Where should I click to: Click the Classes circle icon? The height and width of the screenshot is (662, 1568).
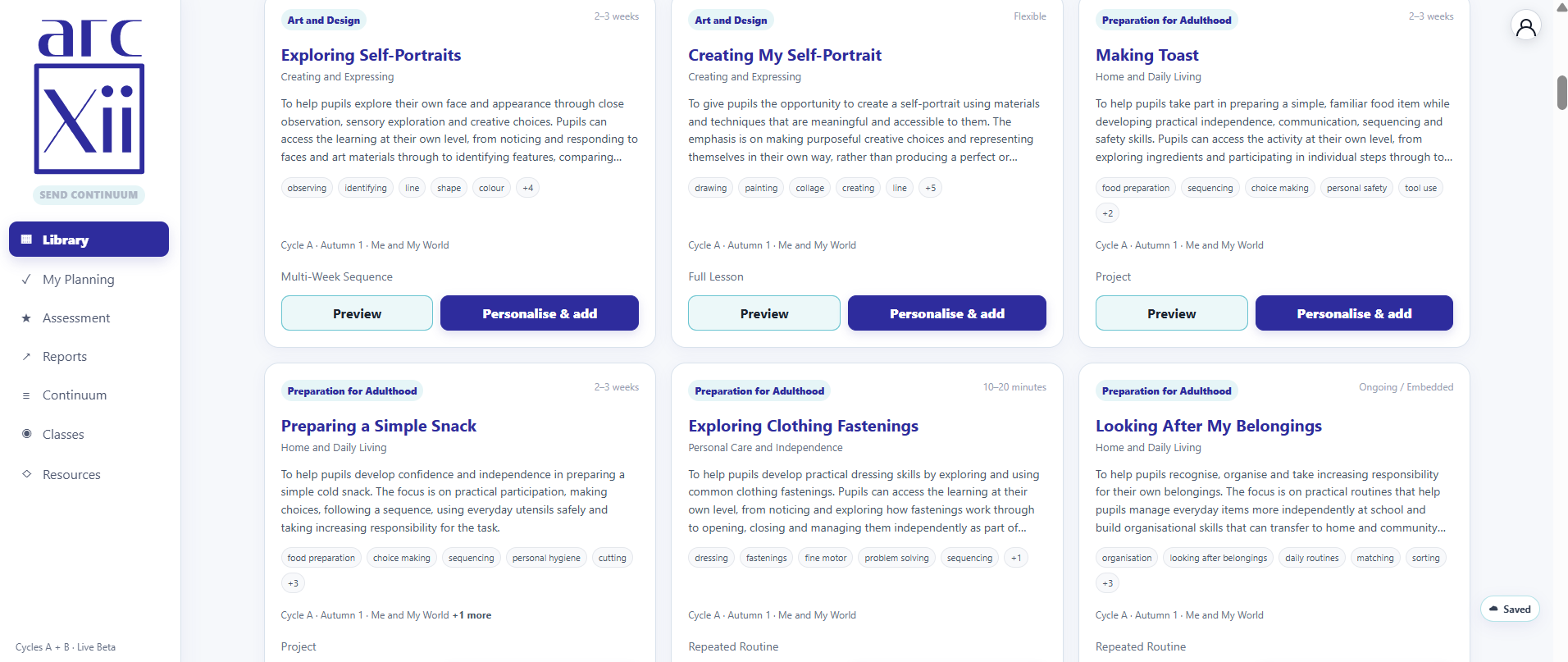click(x=26, y=434)
